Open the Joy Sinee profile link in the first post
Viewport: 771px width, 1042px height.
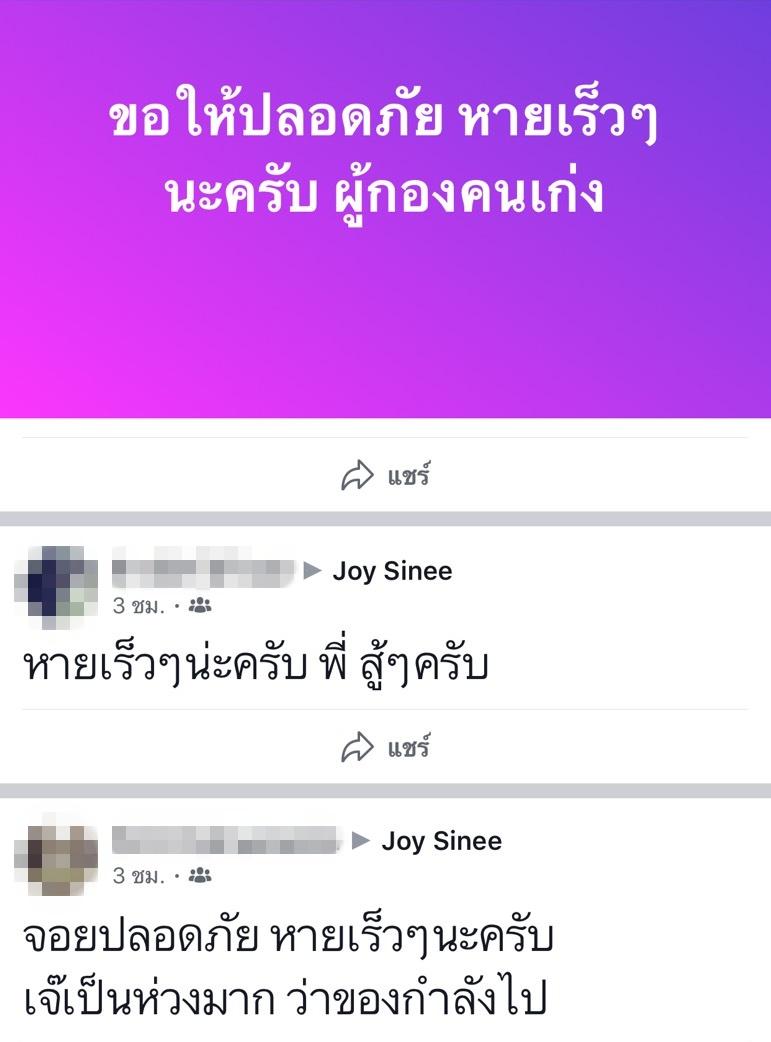(x=392, y=572)
